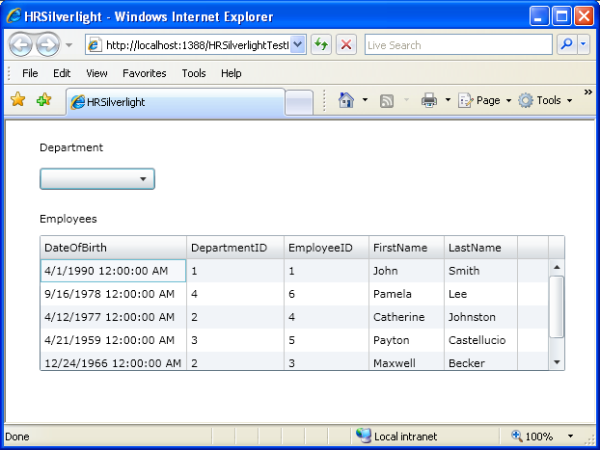Click the red Stop loading icon

(x=346, y=45)
